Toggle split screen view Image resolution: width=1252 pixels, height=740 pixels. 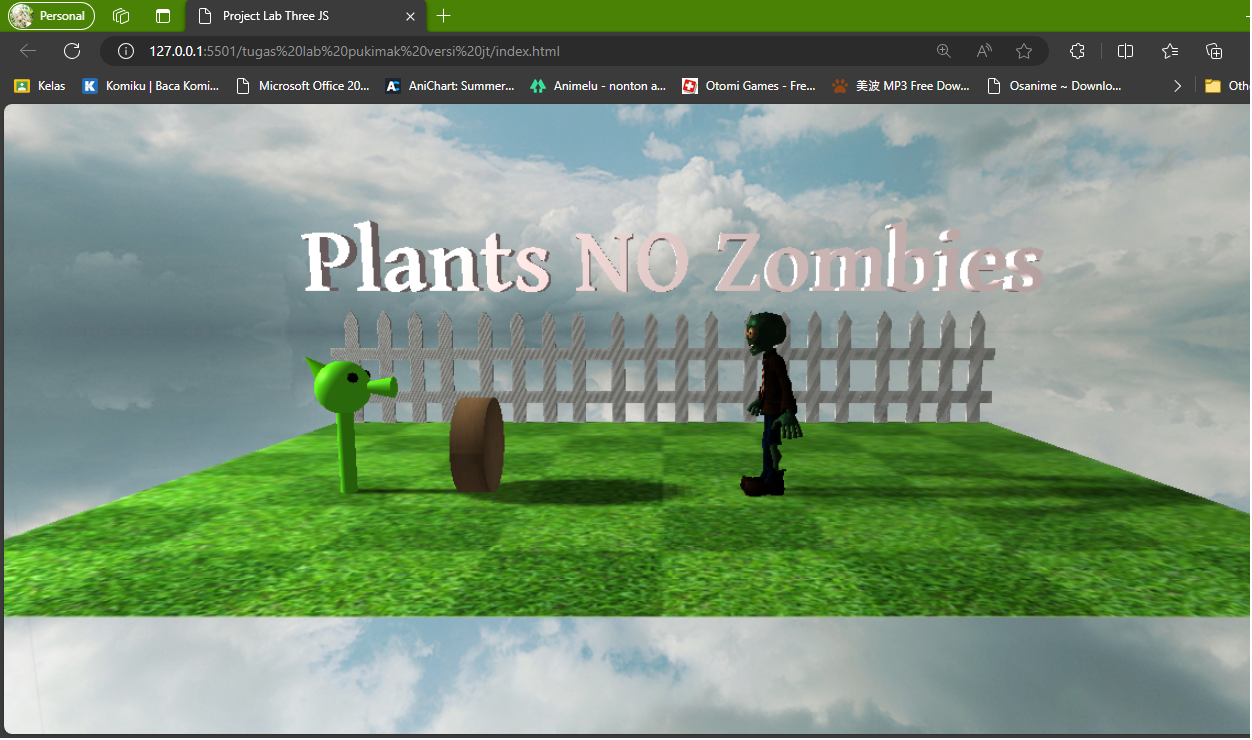[1125, 51]
